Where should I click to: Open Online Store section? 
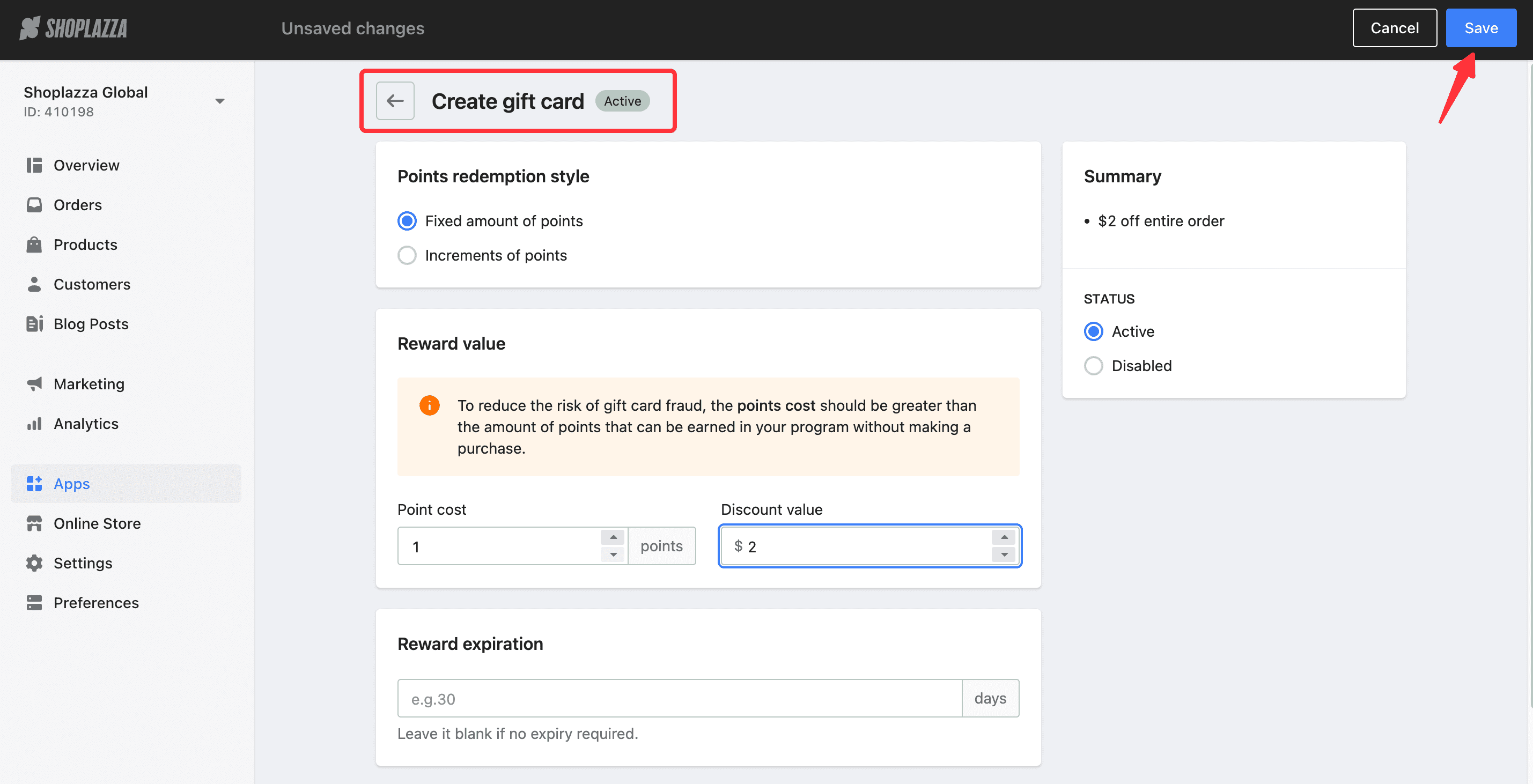pyautogui.click(x=126, y=523)
